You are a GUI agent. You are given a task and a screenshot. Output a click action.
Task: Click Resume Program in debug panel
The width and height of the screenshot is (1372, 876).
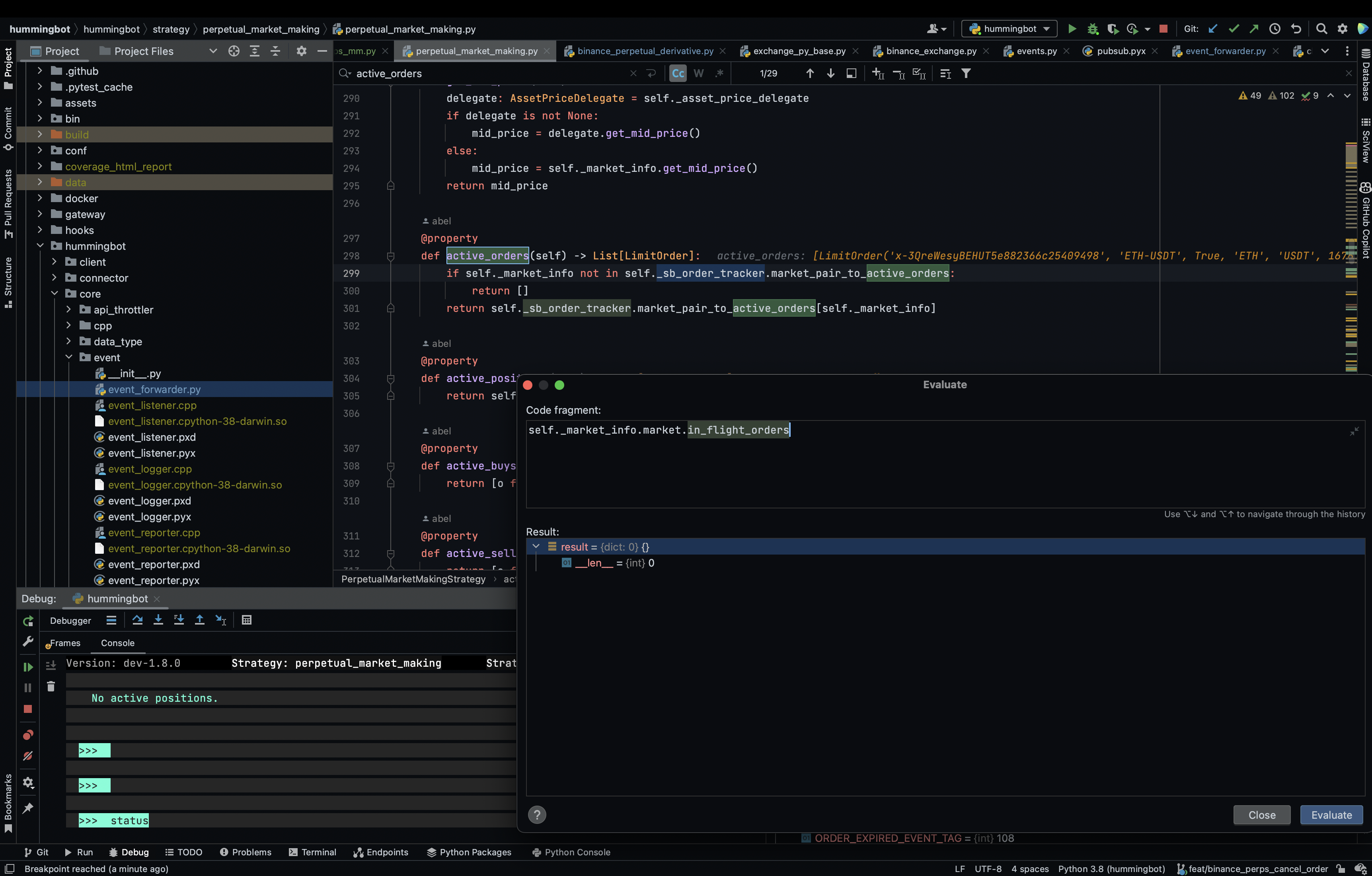[27, 667]
